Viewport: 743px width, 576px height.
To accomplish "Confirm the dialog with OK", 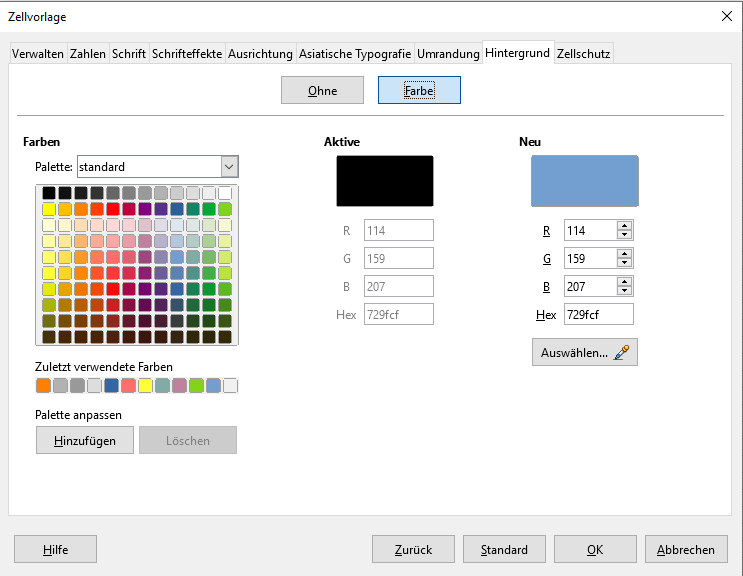I will (595, 549).
